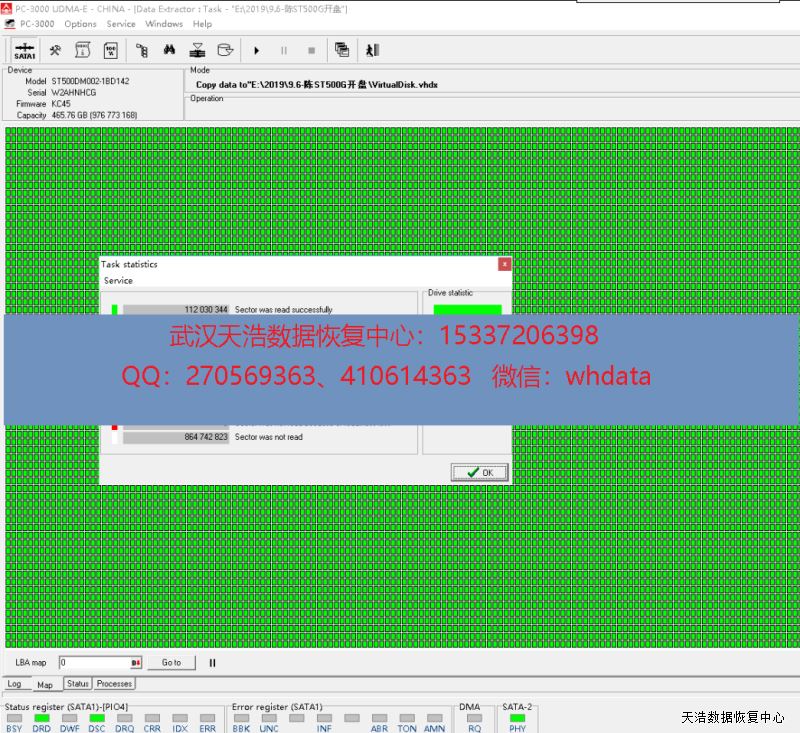Click the cascading windows toolbar icon
Viewport: 800px width, 733px height.
click(342, 50)
